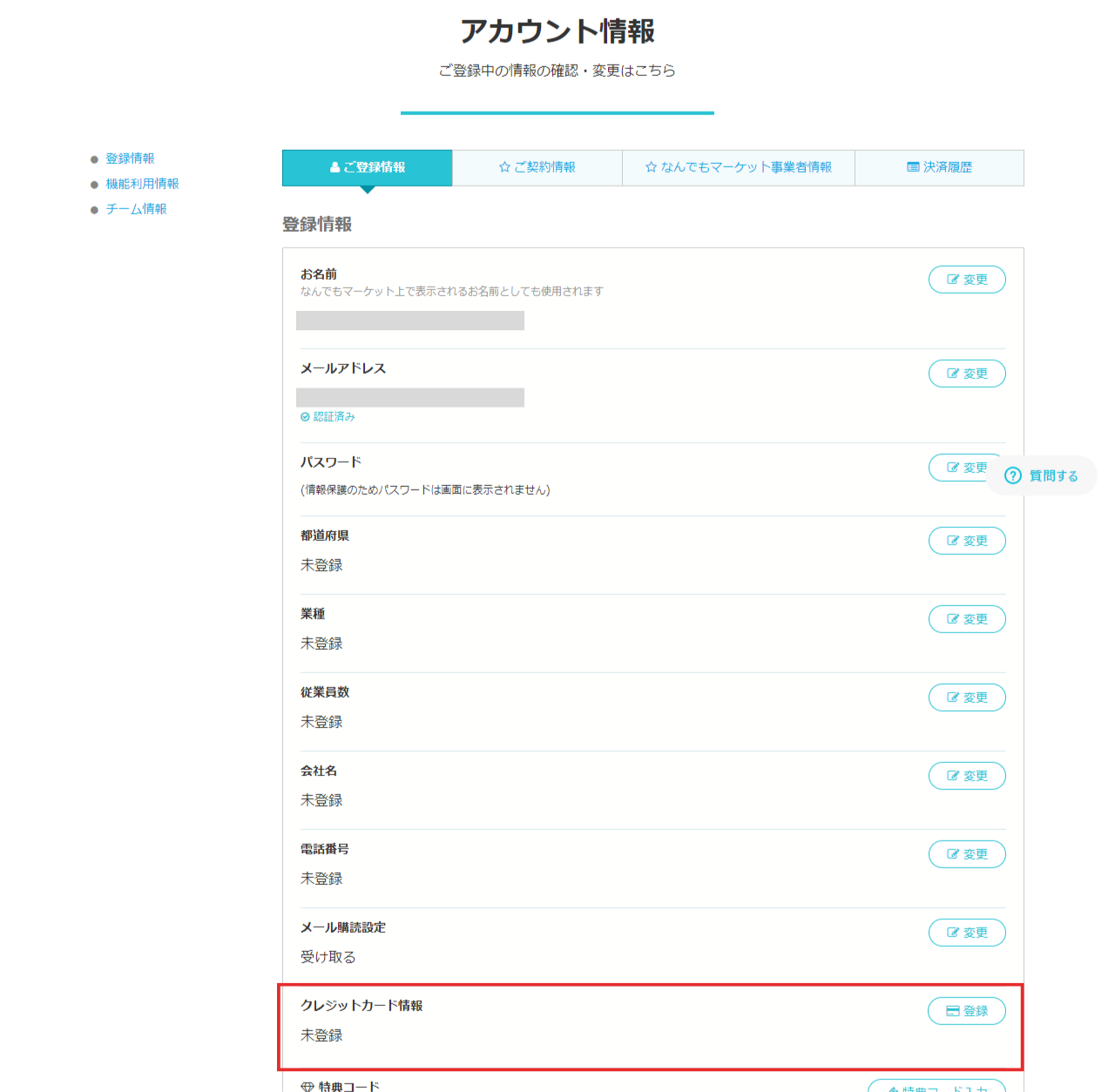This screenshot has width=1115, height=1092.
Task: Click star icon in なんでもマーケット事業者情報 tab
Action: click(651, 167)
